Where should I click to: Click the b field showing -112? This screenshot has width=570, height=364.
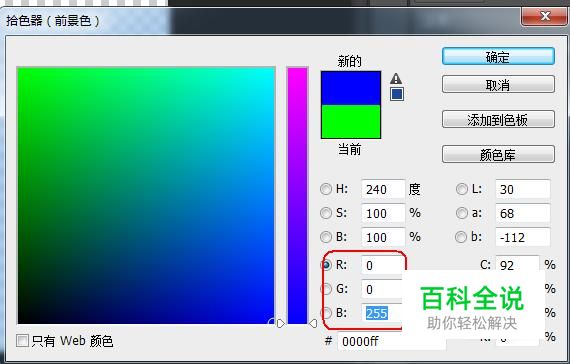point(523,237)
